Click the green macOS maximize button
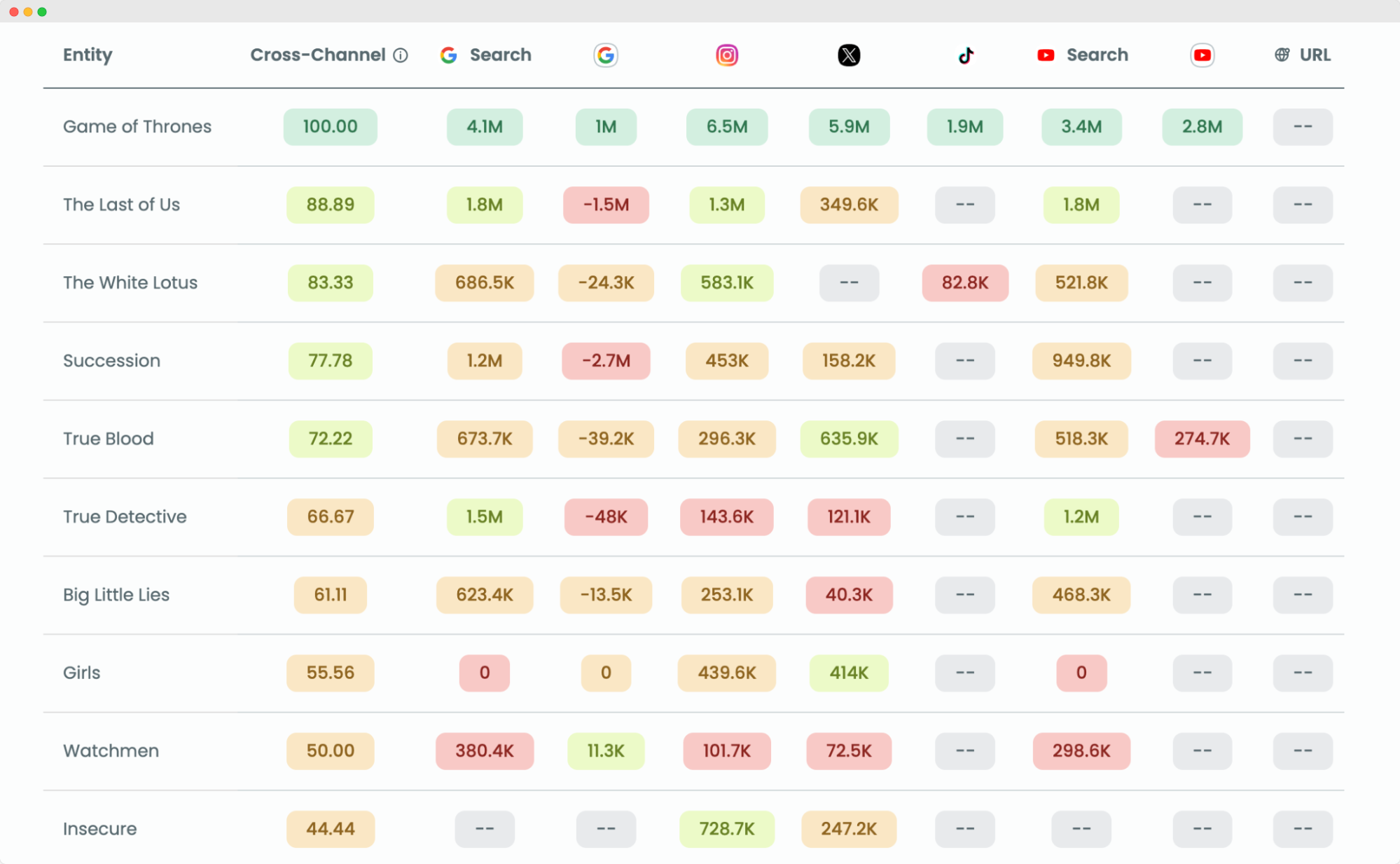 click(x=42, y=12)
